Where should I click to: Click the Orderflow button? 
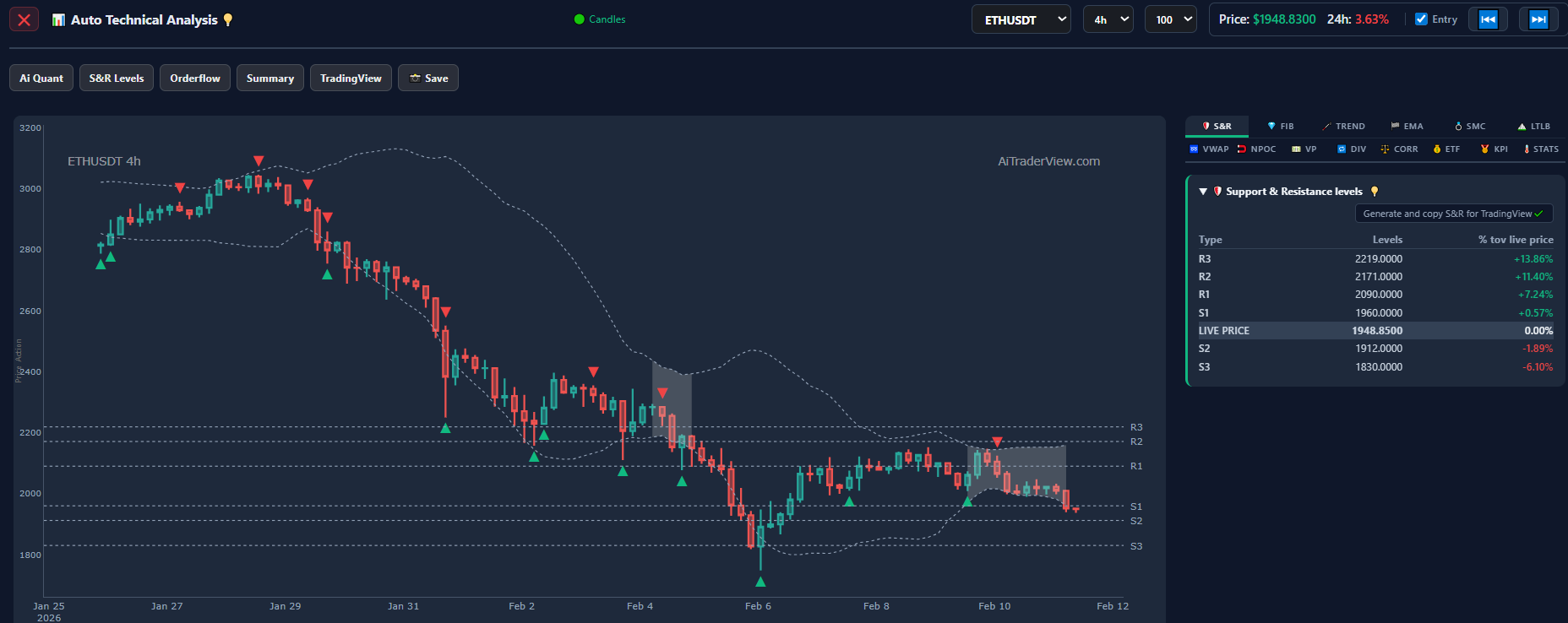point(195,79)
